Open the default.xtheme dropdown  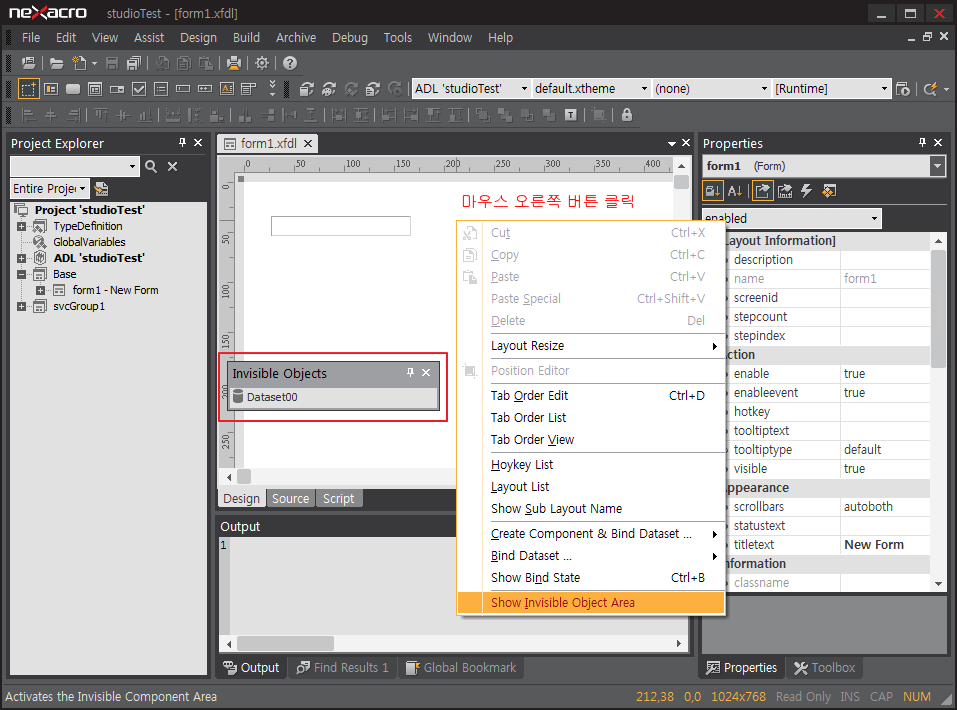643,89
